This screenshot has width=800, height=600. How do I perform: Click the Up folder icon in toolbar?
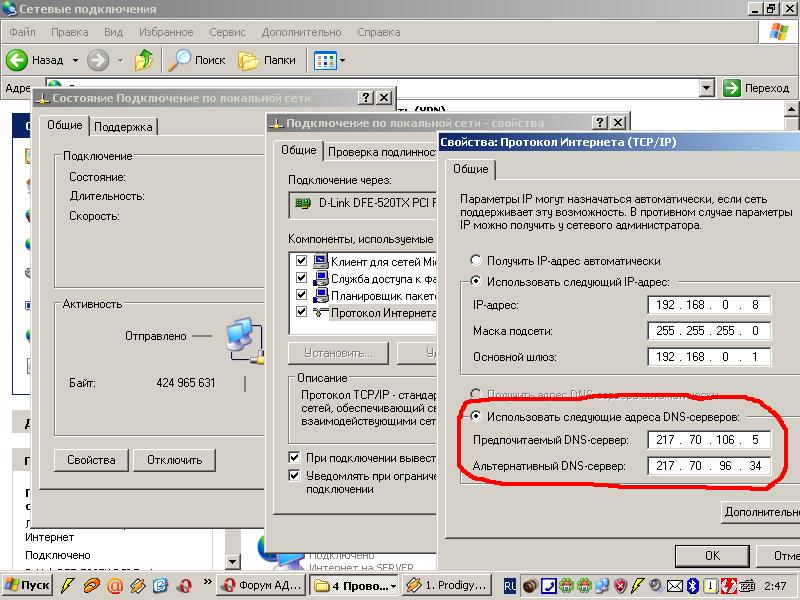pyautogui.click(x=145, y=60)
